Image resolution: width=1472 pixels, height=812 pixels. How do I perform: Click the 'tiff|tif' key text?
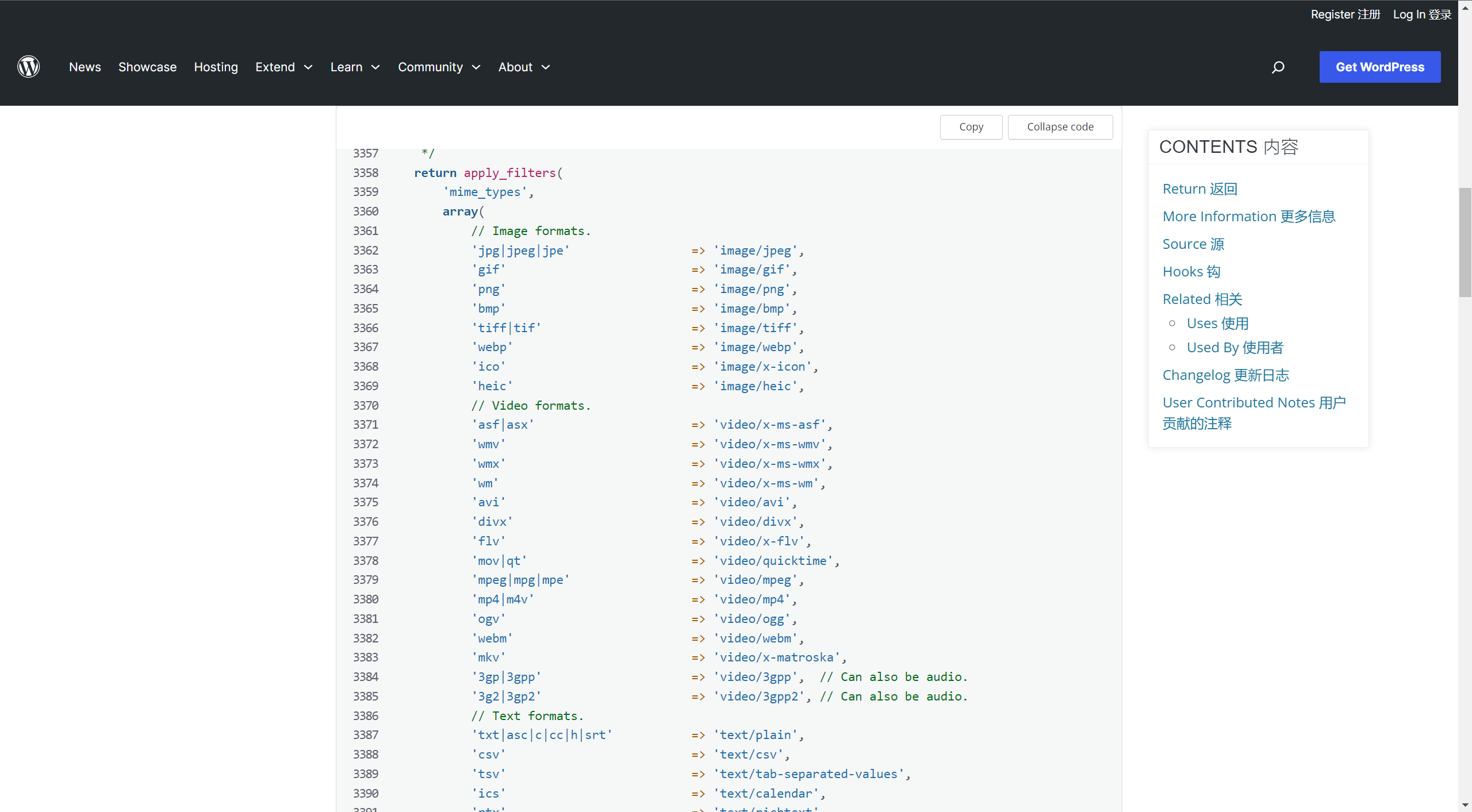507,328
